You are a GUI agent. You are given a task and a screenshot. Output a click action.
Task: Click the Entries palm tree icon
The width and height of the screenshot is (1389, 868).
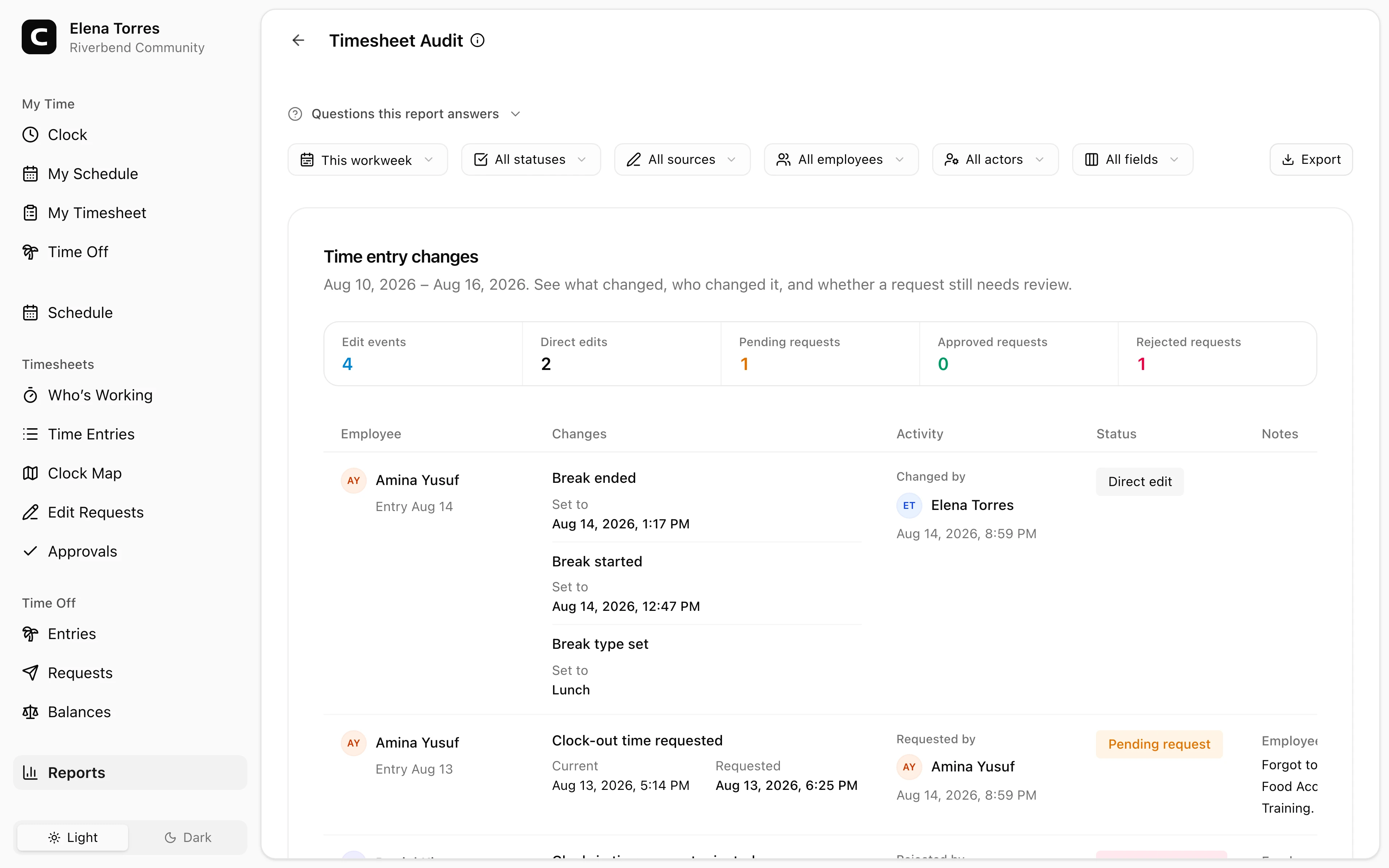[30, 634]
